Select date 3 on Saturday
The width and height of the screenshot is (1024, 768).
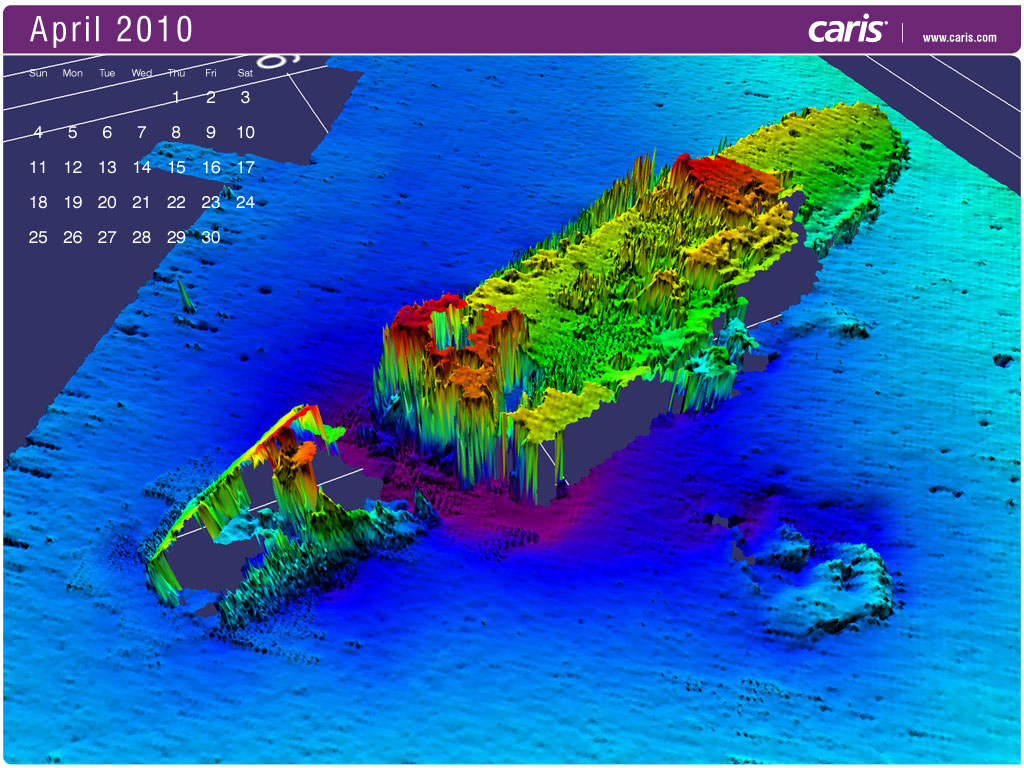245,98
